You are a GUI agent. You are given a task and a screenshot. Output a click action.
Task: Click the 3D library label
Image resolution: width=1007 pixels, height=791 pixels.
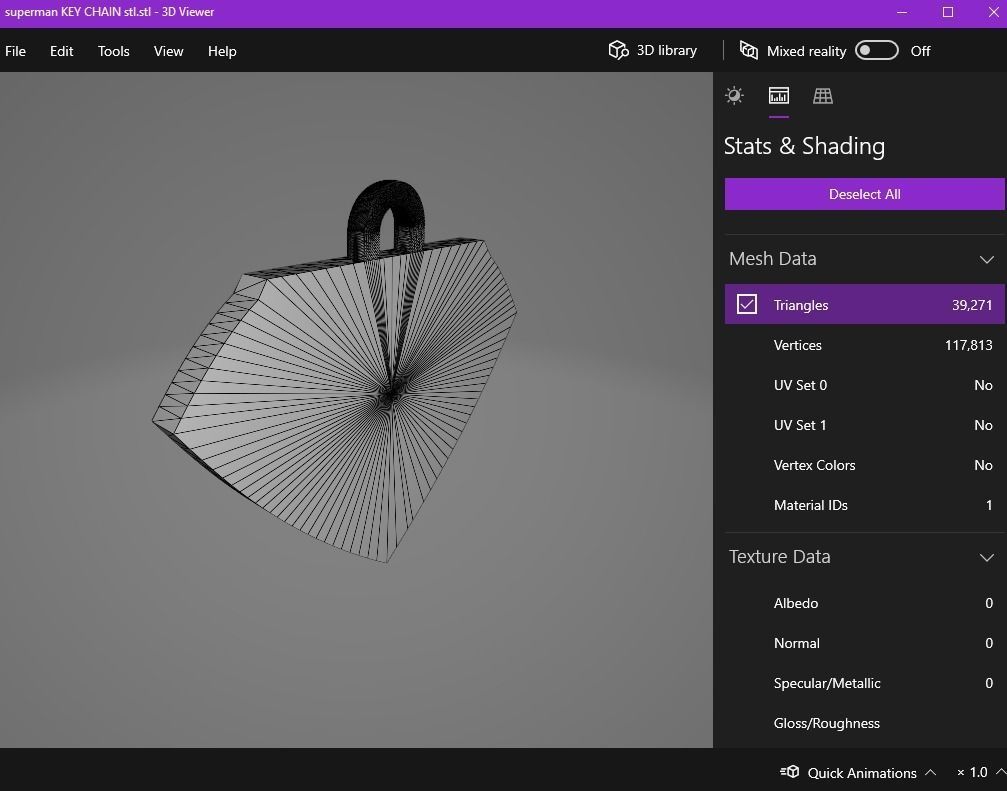[x=667, y=50]
